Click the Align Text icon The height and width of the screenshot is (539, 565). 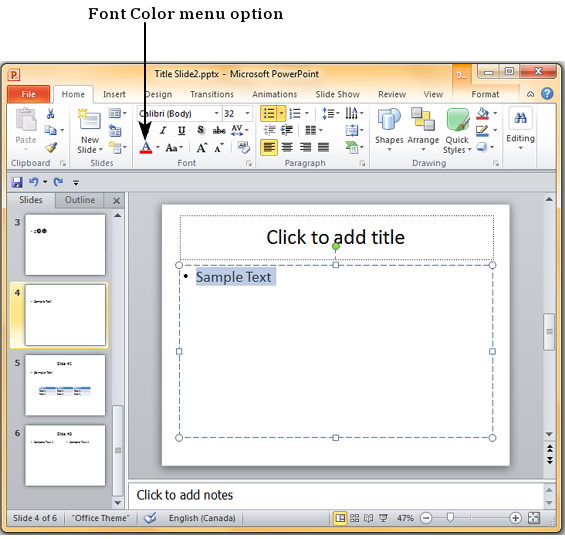[354, 130]
